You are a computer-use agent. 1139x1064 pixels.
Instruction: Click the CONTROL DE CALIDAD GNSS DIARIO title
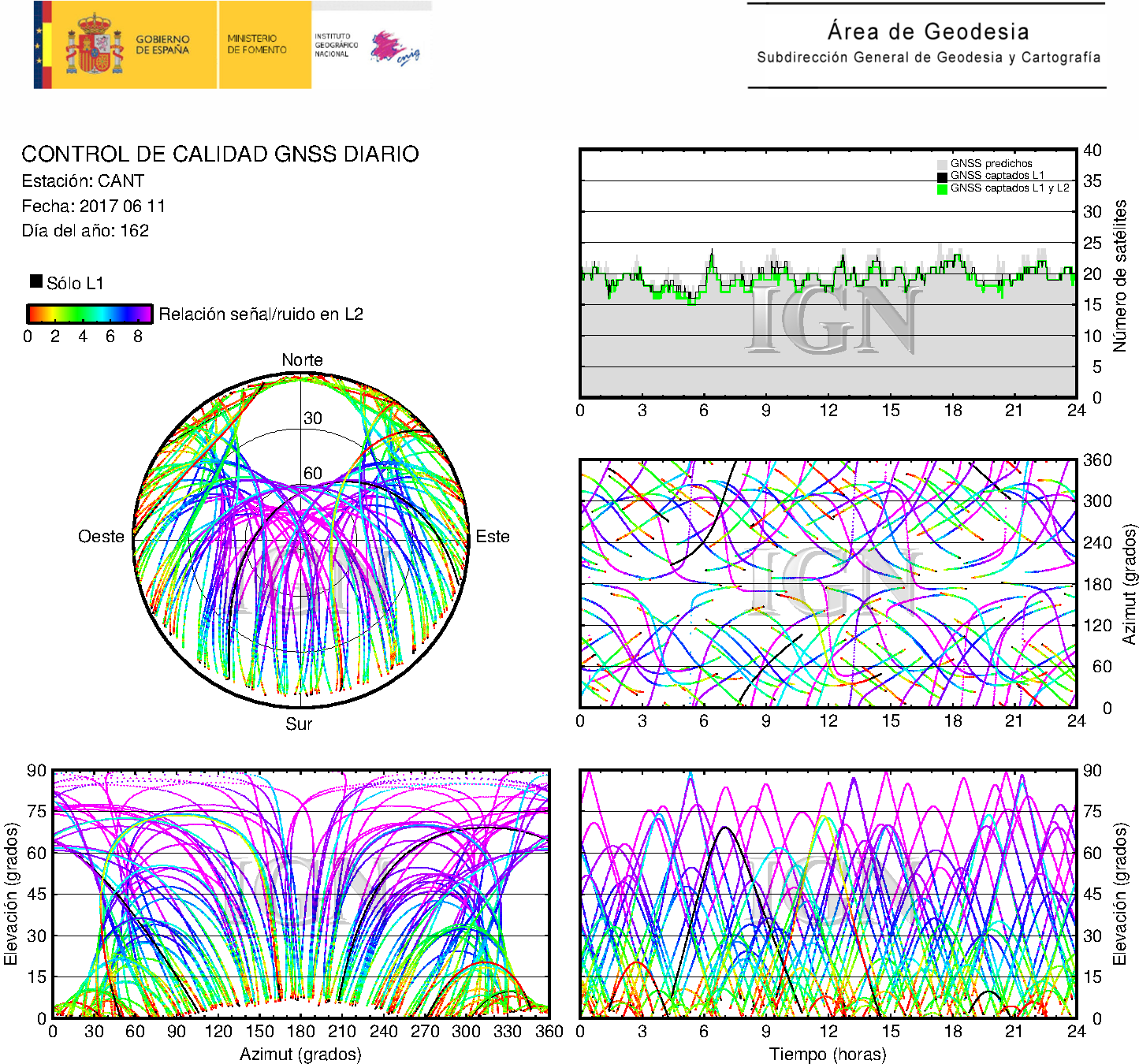(x=220, y=154)
